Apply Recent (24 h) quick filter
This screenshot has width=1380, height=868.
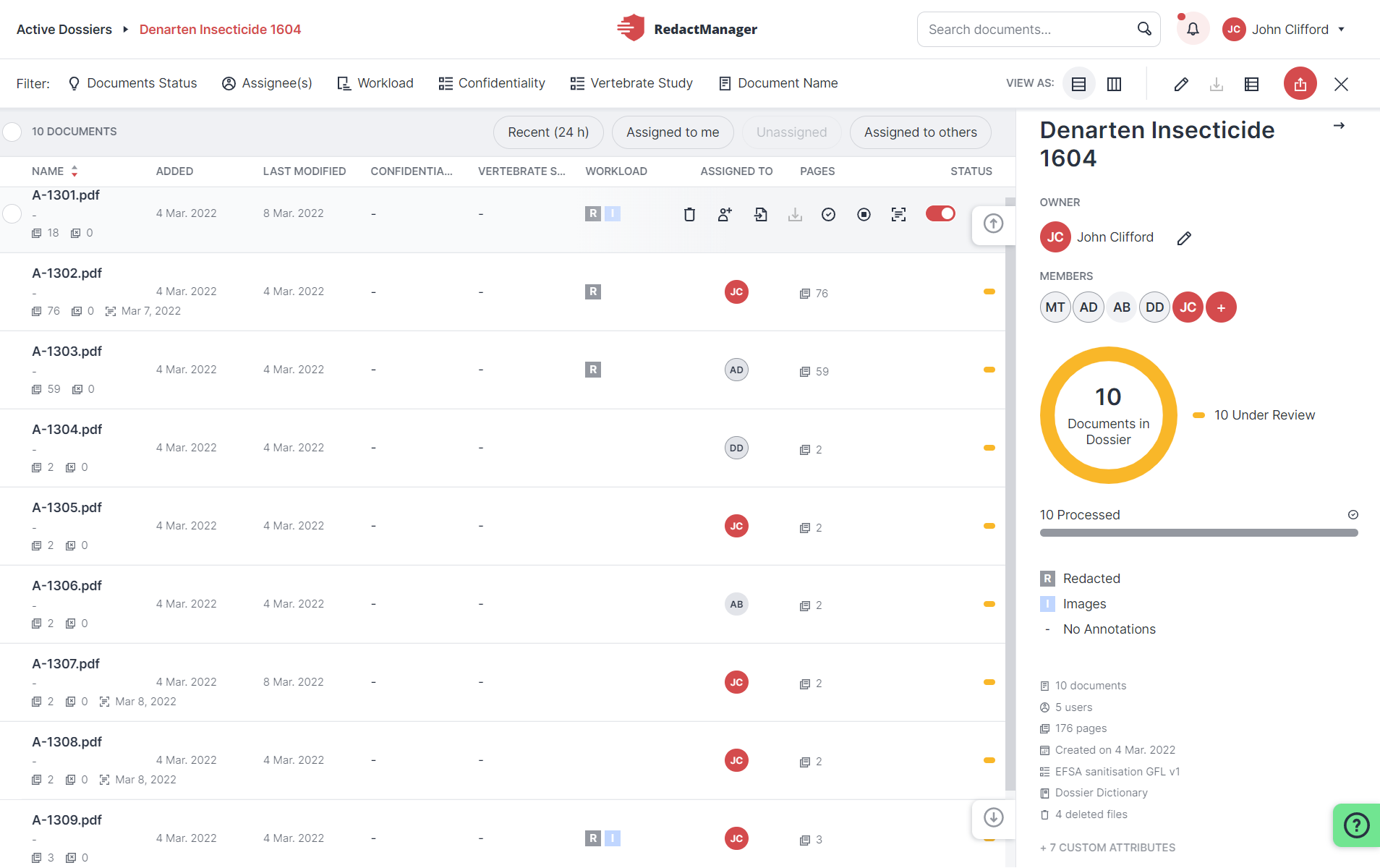(x=548, y=132)
